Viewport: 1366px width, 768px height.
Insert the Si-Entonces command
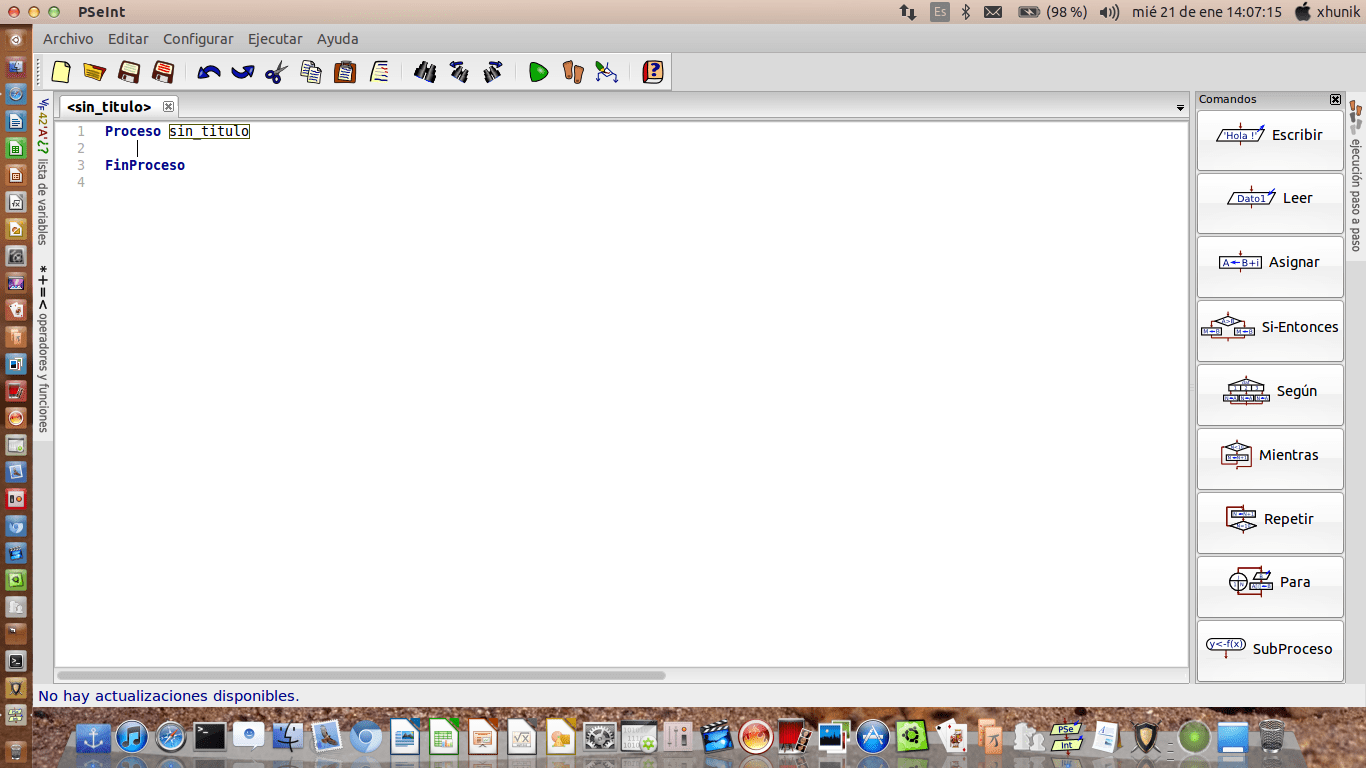[1270, 331]
